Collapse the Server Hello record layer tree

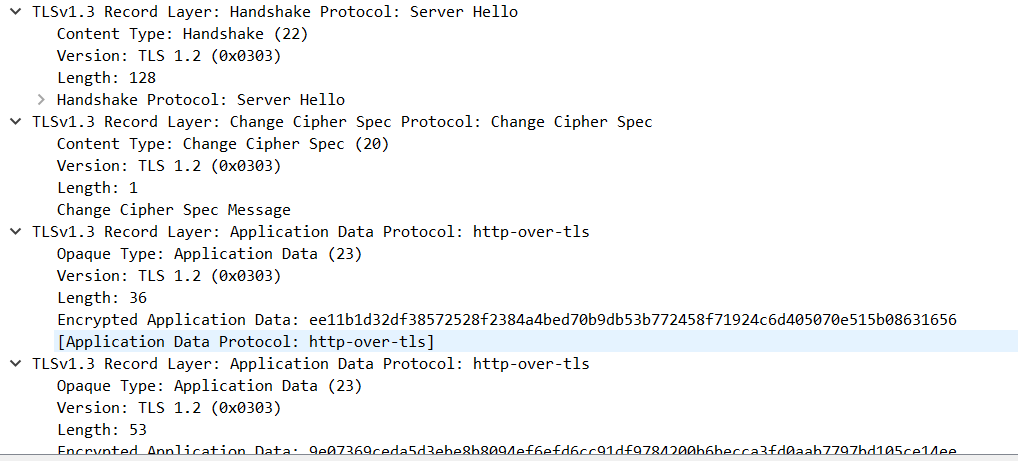[14, 12]
